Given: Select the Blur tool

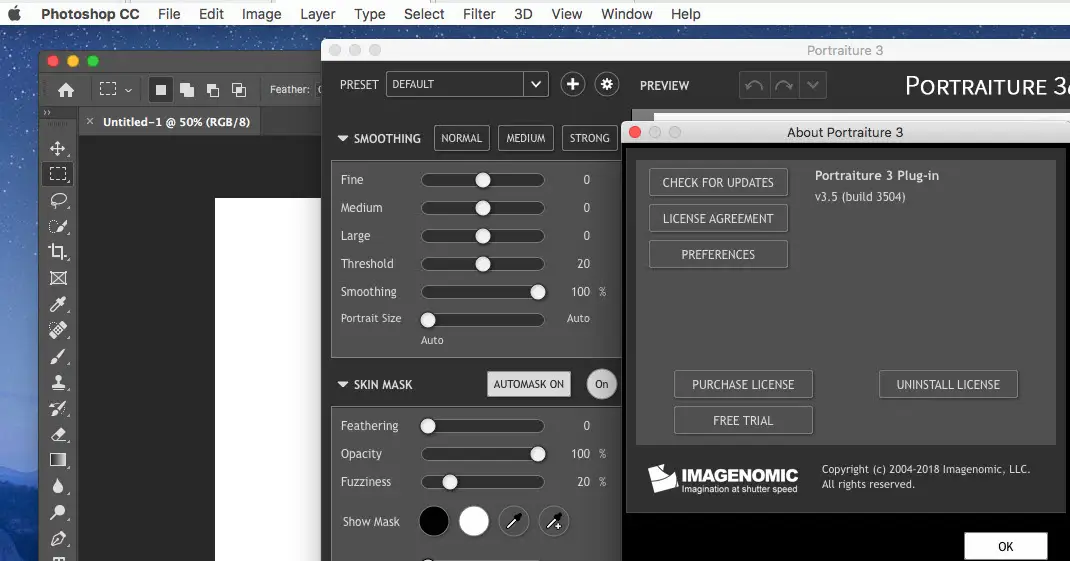Looking at the screenshot, I should coord(58,486).
